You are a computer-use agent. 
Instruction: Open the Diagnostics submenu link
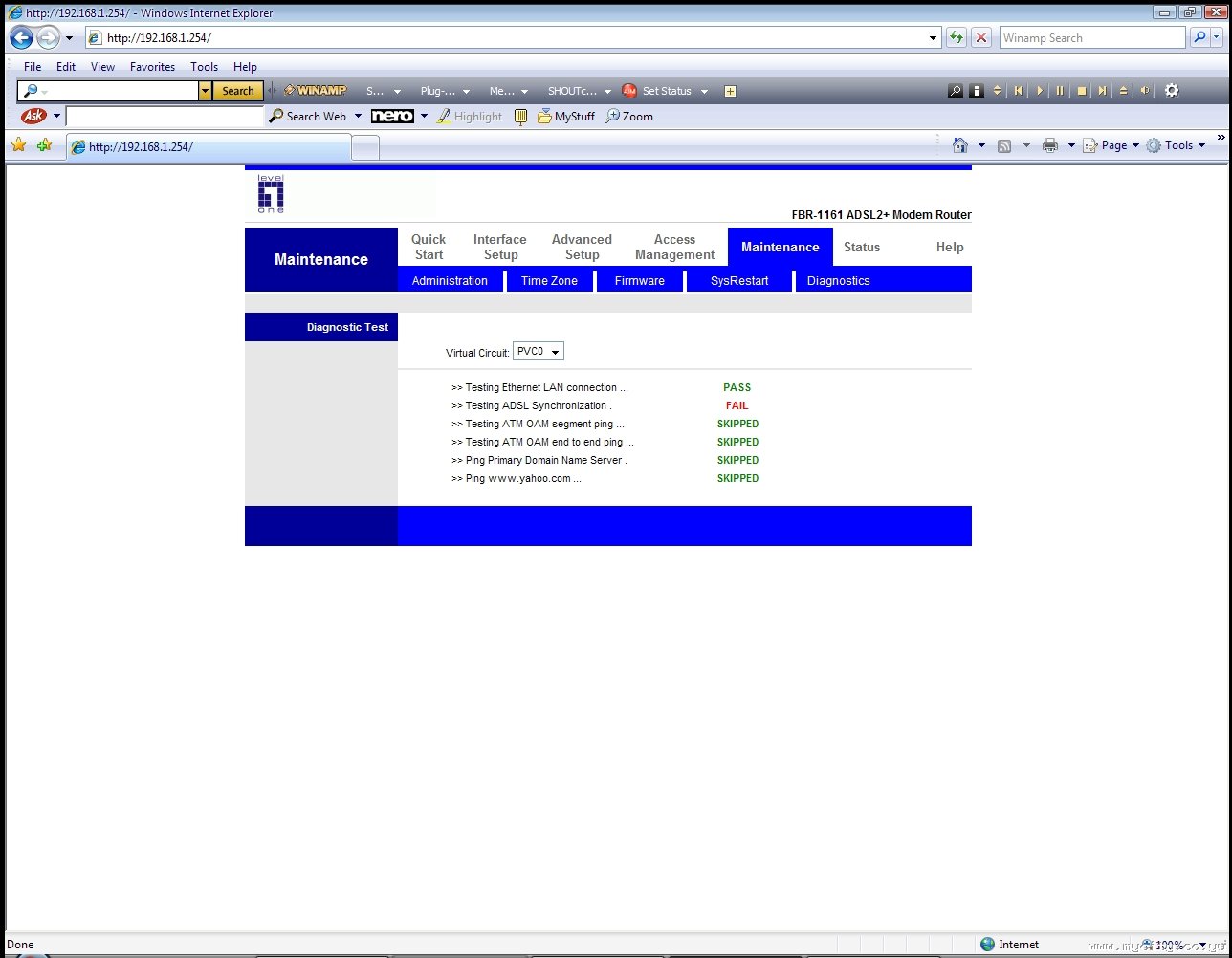click(x=839, y=281)
